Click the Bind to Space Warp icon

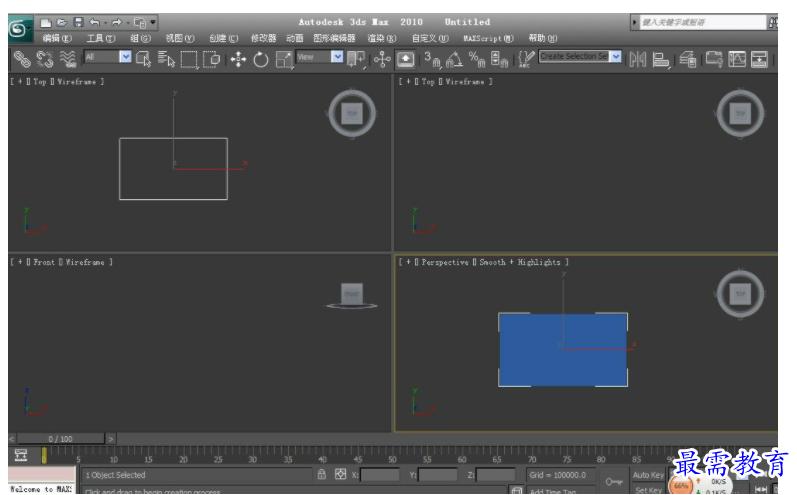point(68,59)
